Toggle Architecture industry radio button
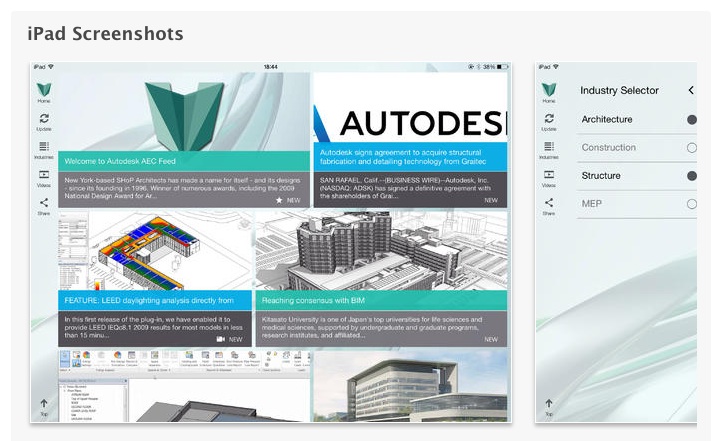716x441 pixels. (x=692, y=120)
